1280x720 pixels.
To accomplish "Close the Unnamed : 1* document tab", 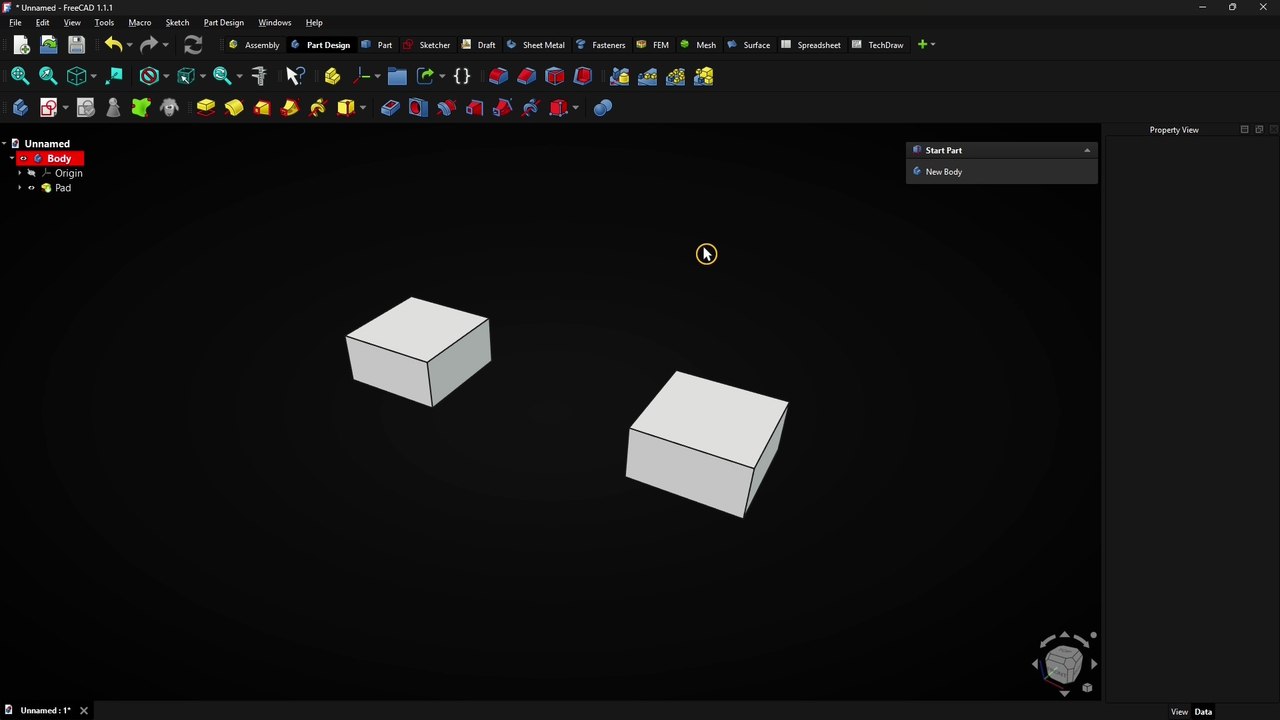I will 84,711.
